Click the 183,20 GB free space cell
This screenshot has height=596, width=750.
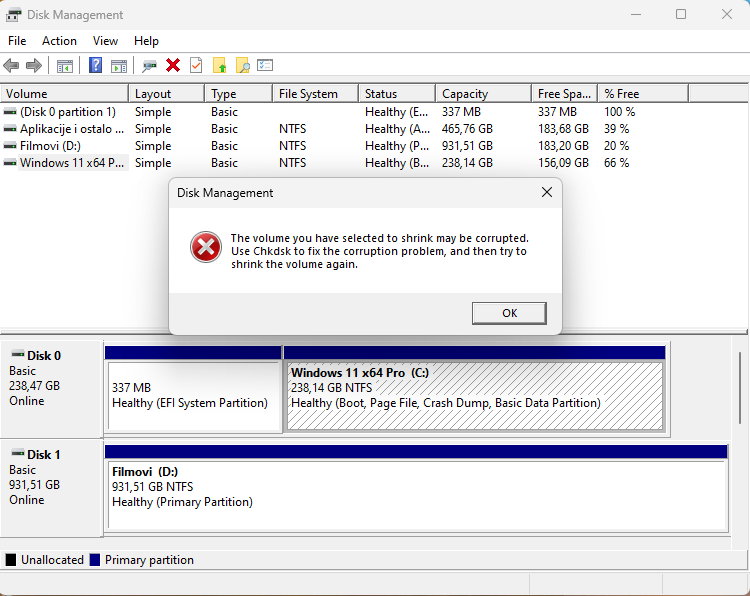tap(563, 146)
